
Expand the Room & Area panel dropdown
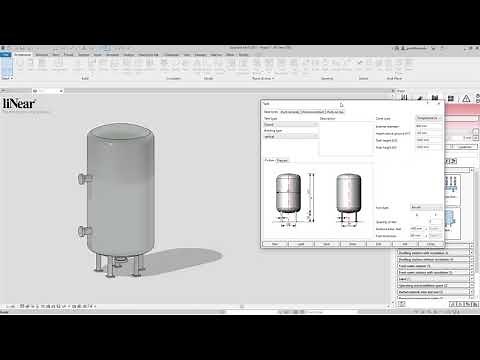pyautogui.click(x=263, y=78)
